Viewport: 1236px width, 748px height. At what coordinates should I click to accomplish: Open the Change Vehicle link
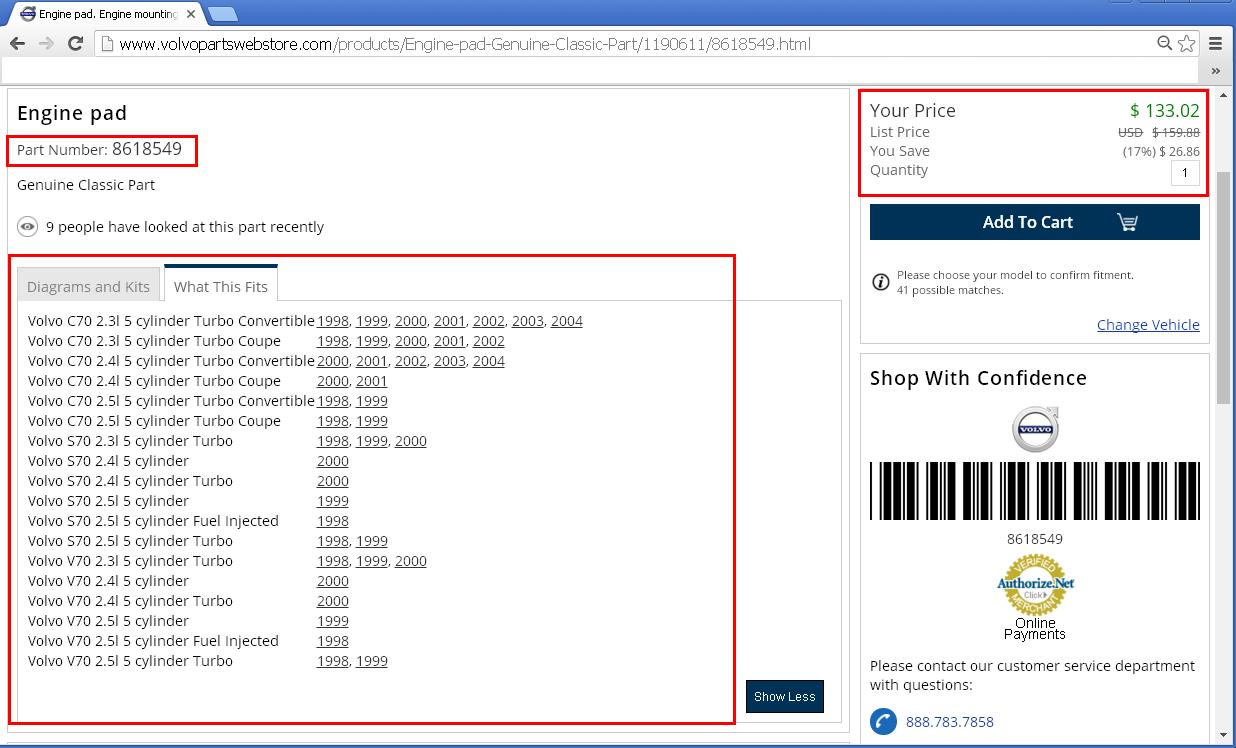pos(1148,325)
